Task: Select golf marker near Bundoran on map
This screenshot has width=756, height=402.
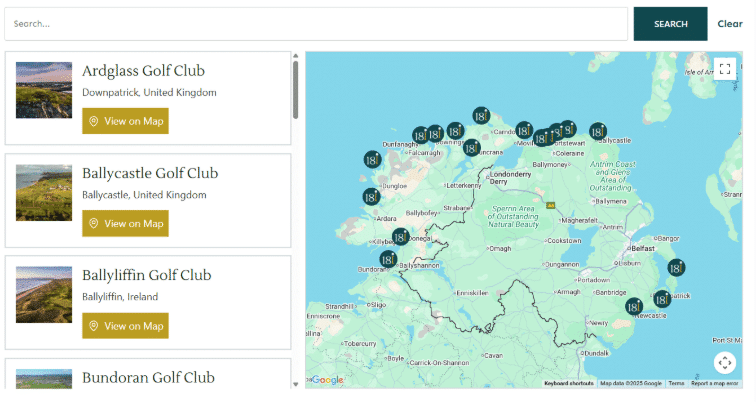Action: click(388, 260)
